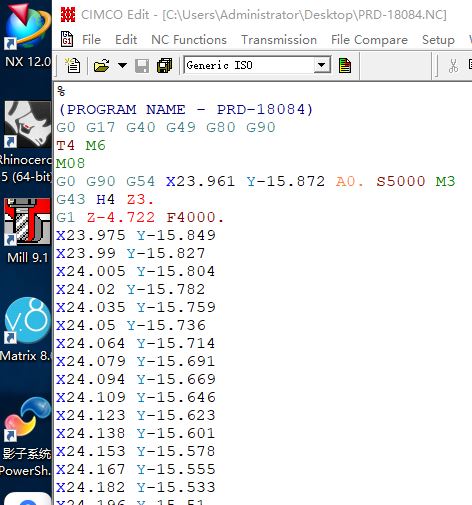The height and width of the screenshot is (505, 472).
Task: Open the Edit menu
Action: click(x=126, y=40)
